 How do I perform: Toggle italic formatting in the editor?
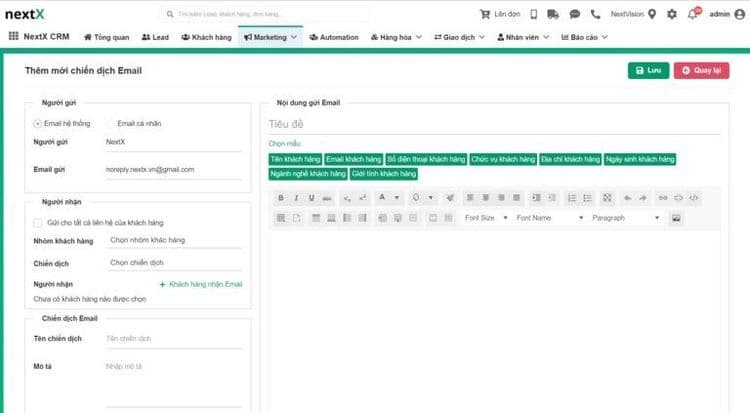296,198
